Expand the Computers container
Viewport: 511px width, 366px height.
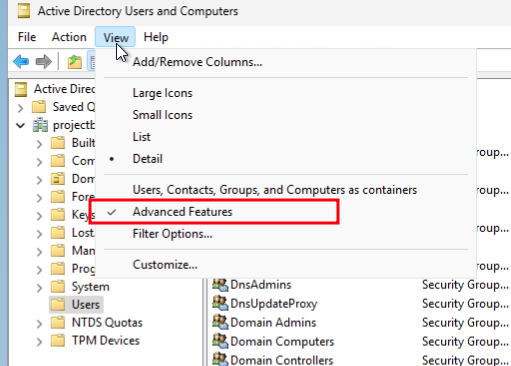pyautogui.click(x=39, y=162)
